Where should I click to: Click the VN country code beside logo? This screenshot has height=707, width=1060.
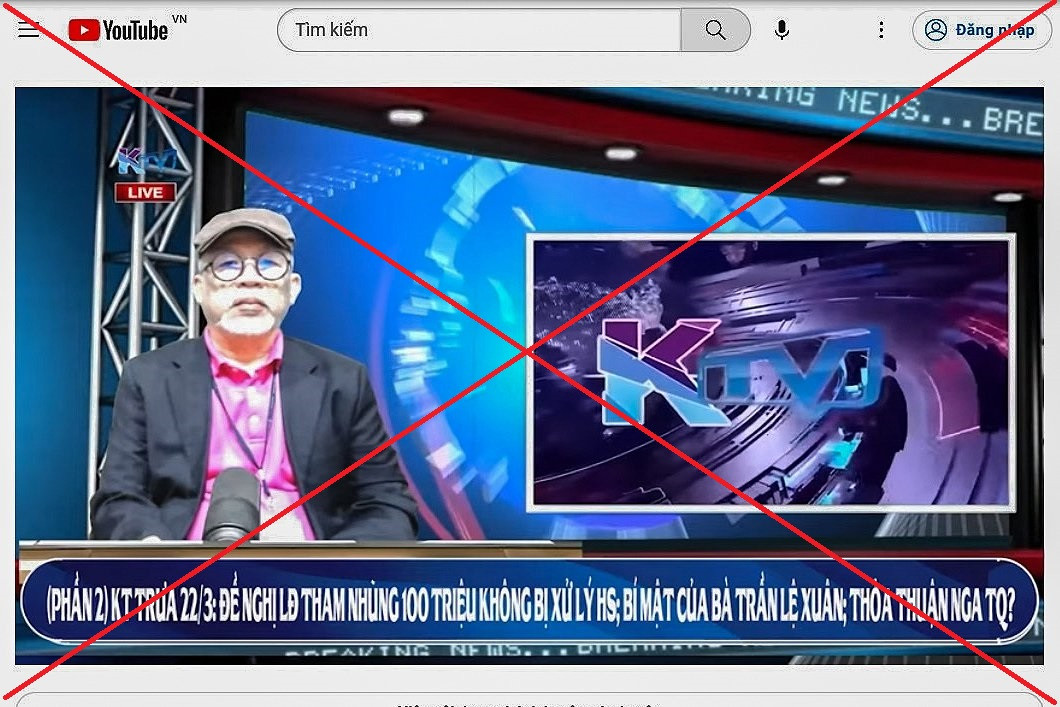(179, 20)
